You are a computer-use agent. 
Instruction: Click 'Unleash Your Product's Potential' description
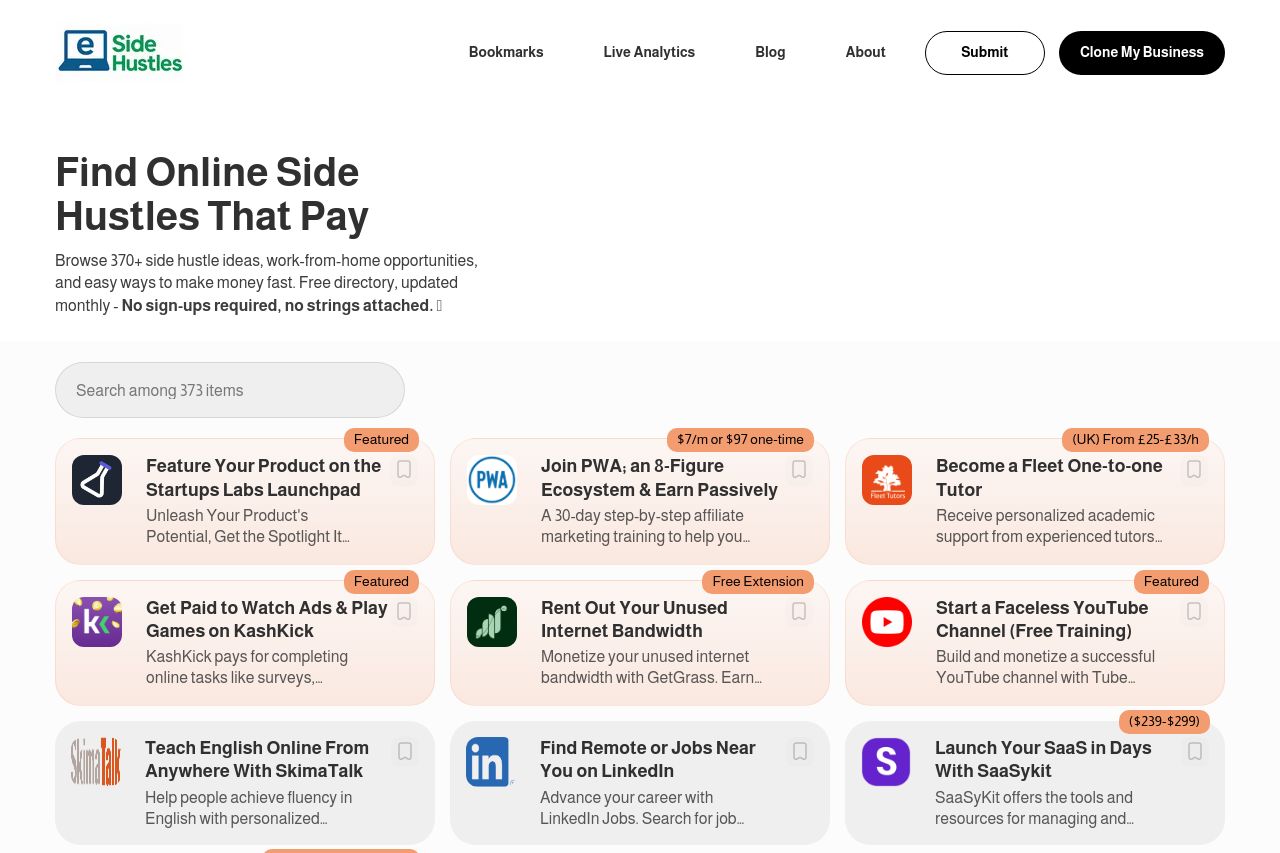pos(248,526)
